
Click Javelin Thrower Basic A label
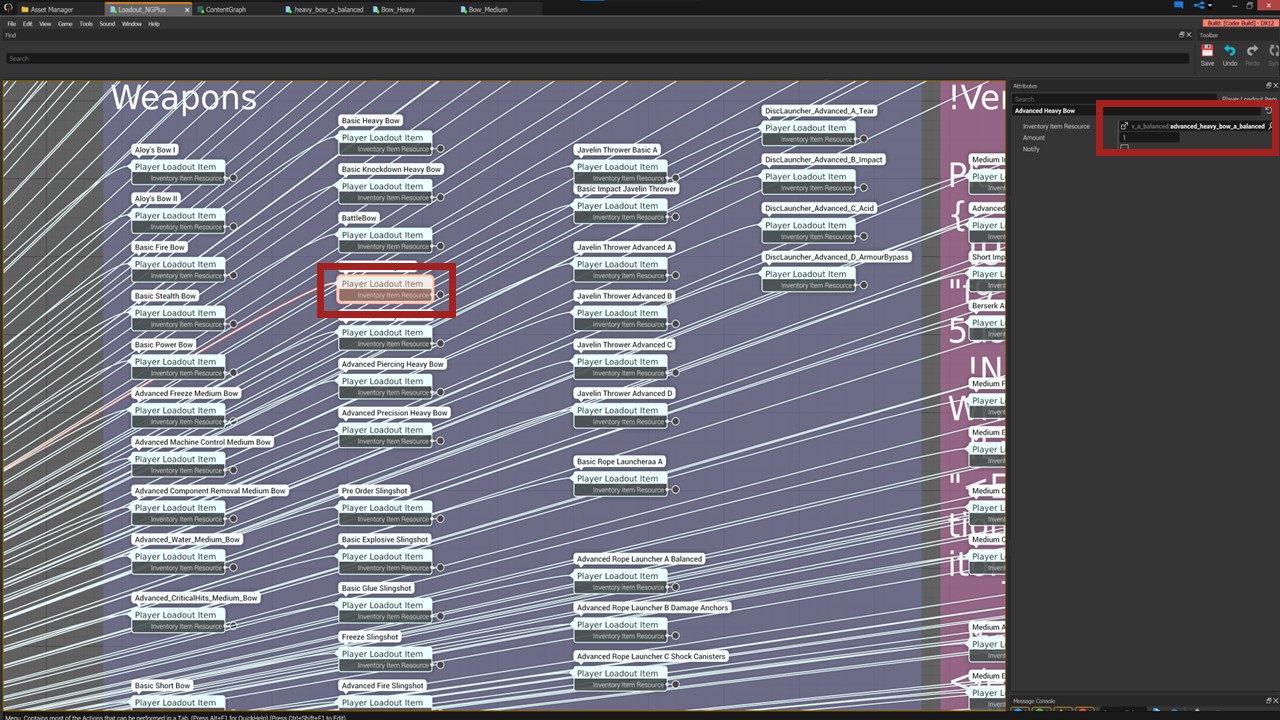pyautogui.click(x=617, y=150)
